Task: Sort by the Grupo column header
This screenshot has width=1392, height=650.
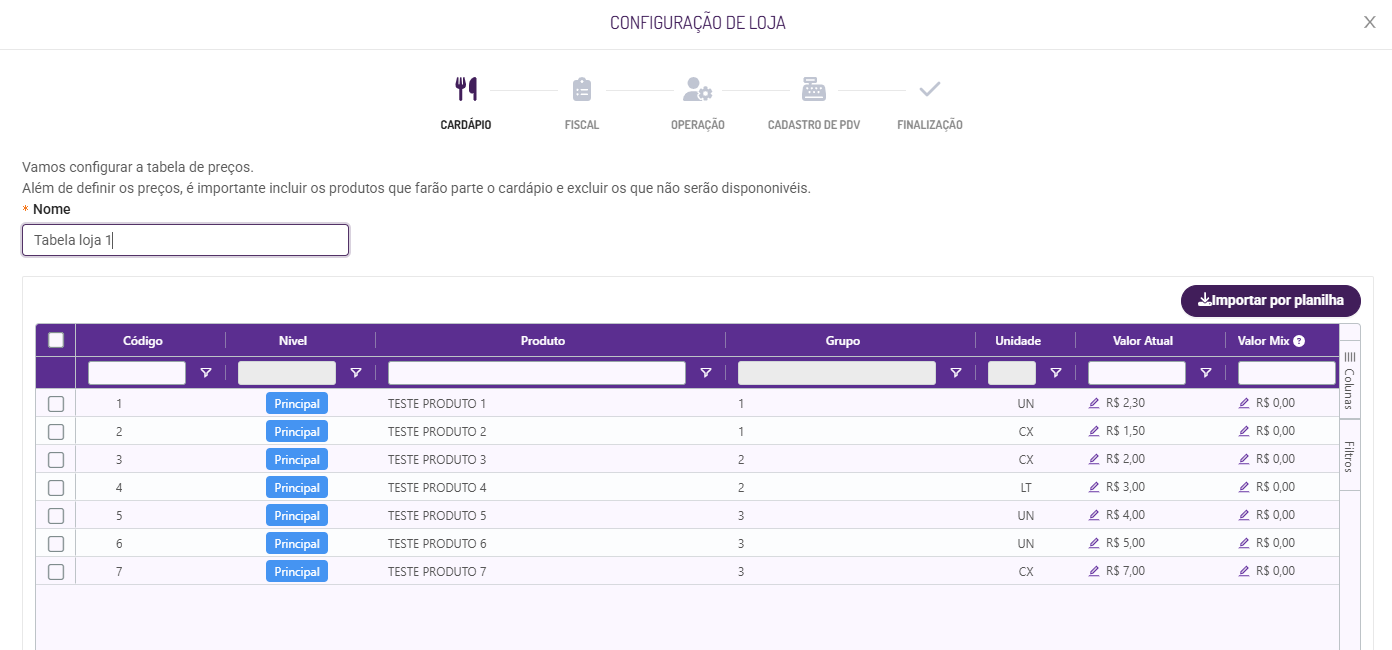Action: (841, 341)
